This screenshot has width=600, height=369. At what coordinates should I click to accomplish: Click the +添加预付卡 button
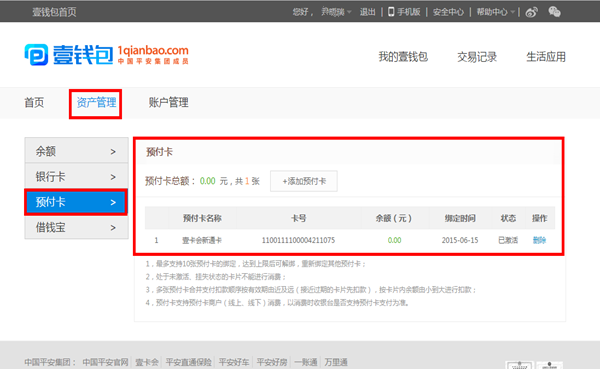click(x=304, y=181)
